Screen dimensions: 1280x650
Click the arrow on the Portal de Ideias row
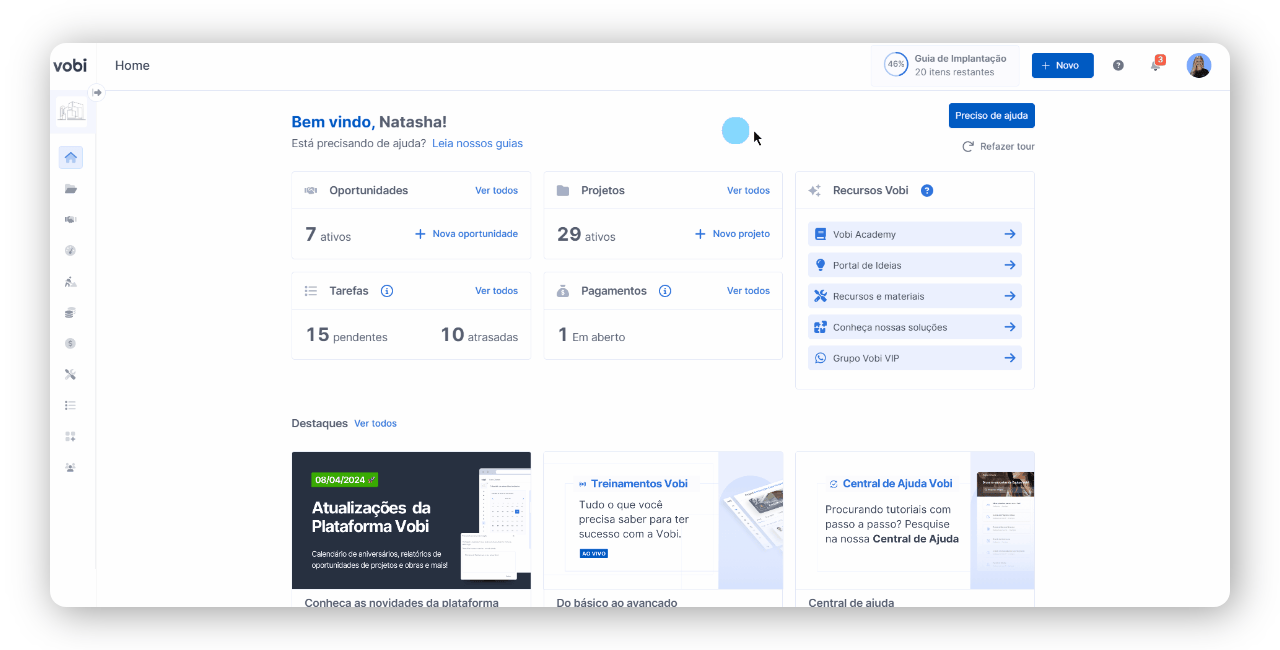tap(1010, 265)
